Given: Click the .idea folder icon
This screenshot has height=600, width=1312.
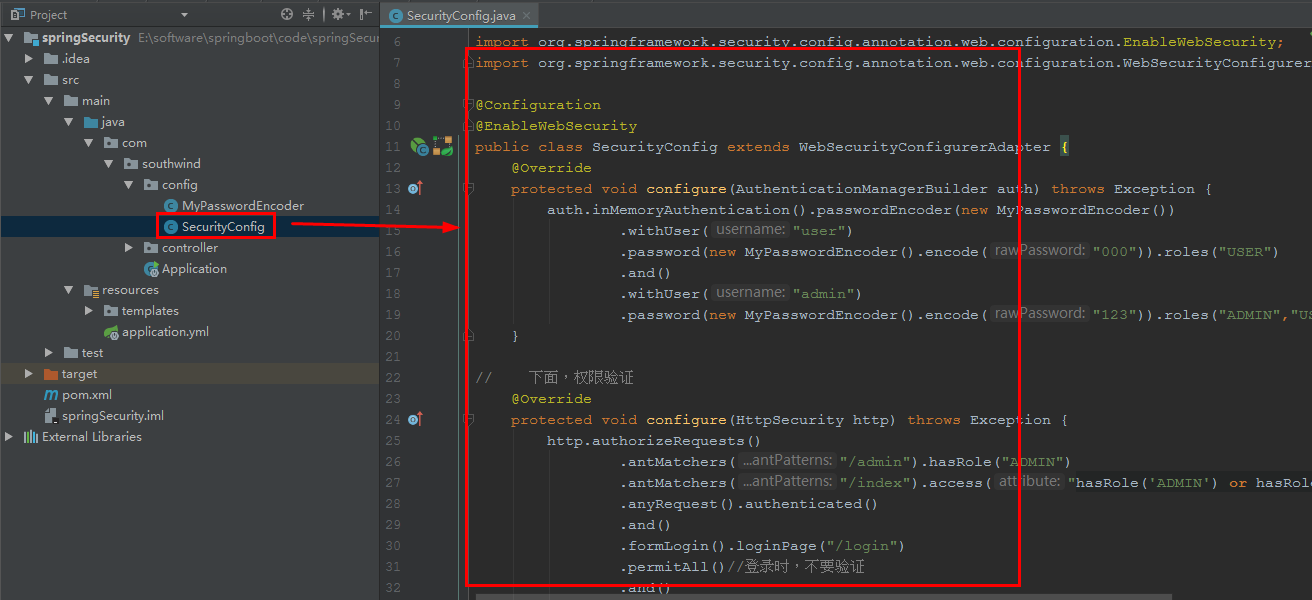Looking at the screenshot, I should tap(51, 59).
